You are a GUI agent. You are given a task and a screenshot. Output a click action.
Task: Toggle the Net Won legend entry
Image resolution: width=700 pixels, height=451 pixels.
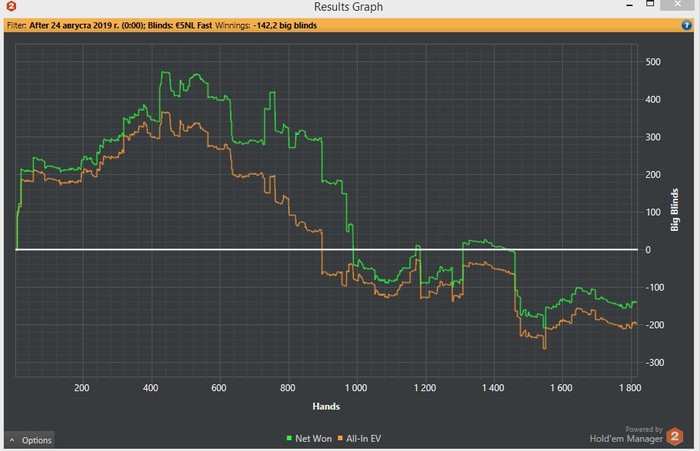(309, 438)
